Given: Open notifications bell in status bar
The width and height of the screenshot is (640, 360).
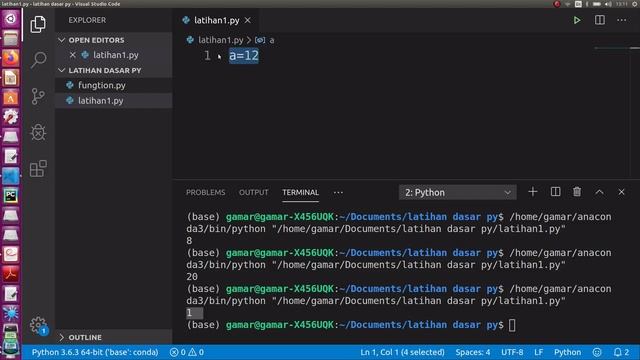Looking at the screenshot, I should (621, 352).
